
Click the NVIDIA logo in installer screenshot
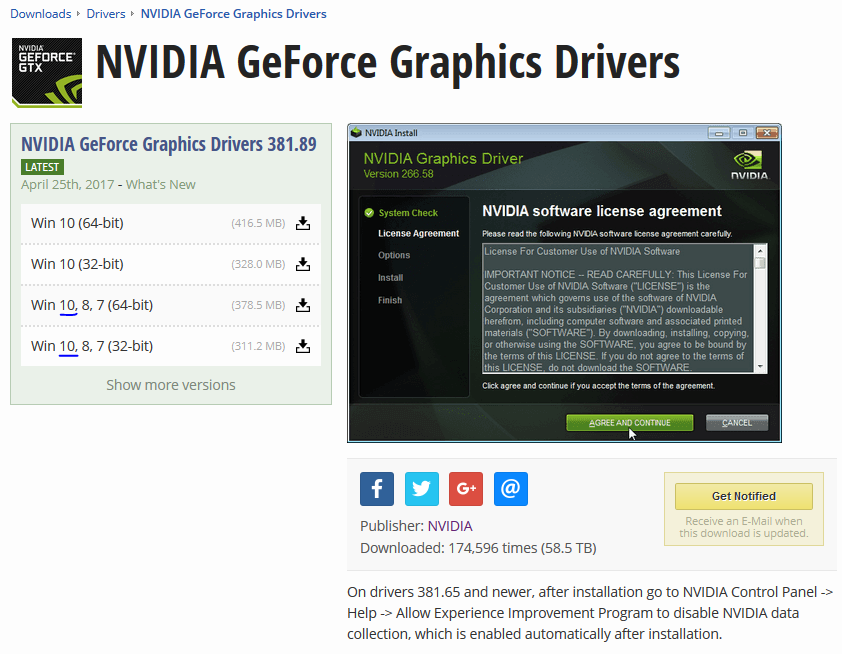749,165
